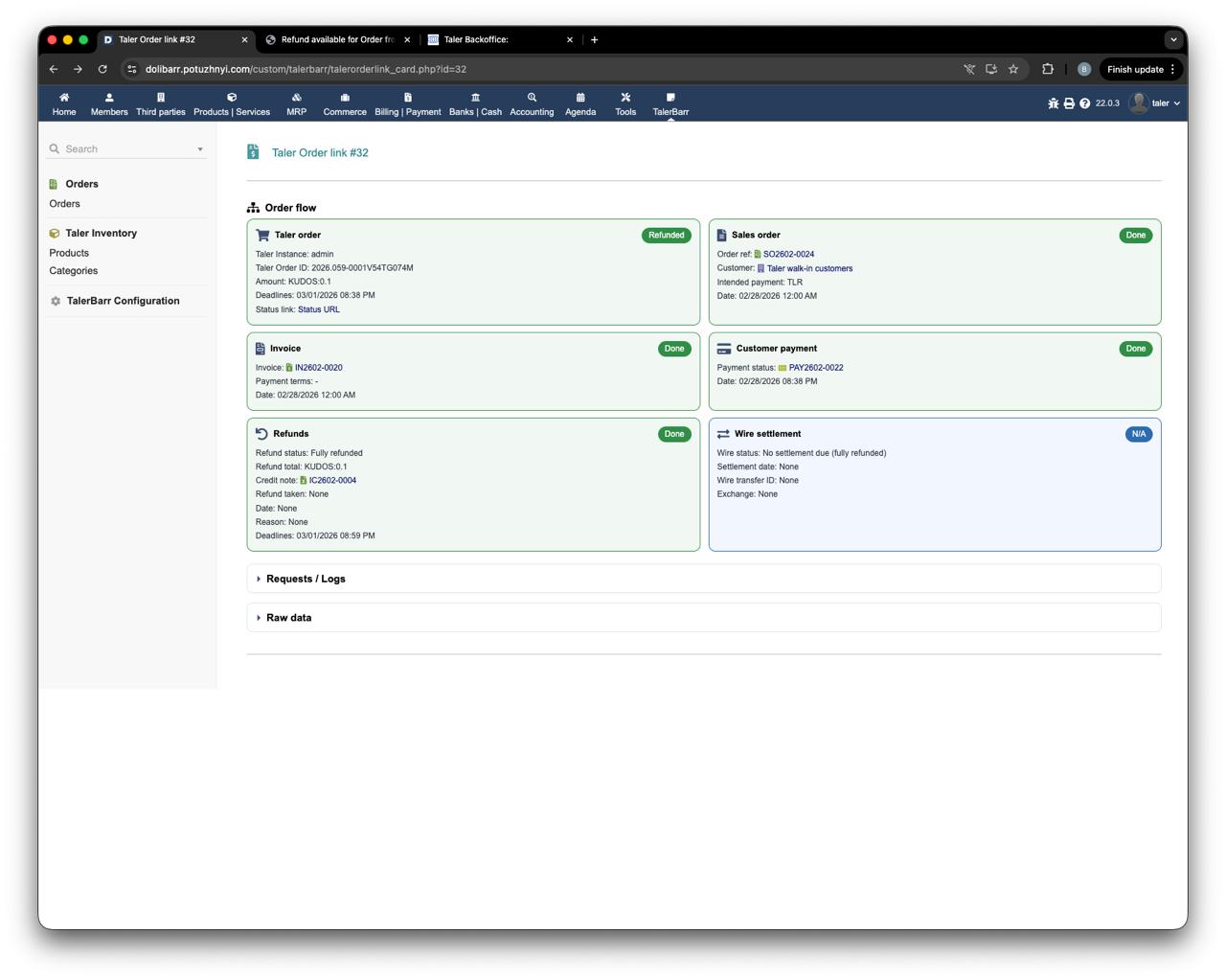1226x980 pixels.
Task: Click the bug report icon
Action: coord(1053,103)
